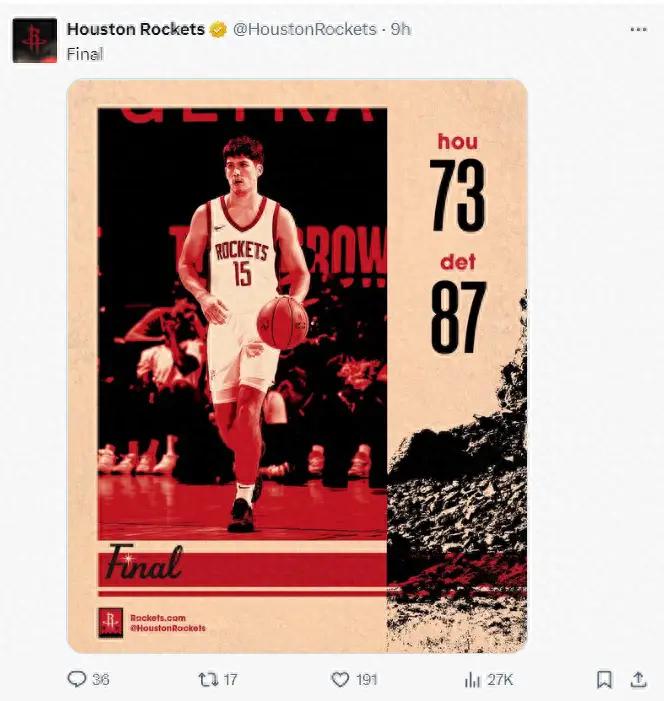Open the 9h timestamp link
The image size is (664, 701).
click(x=401, y=30)
